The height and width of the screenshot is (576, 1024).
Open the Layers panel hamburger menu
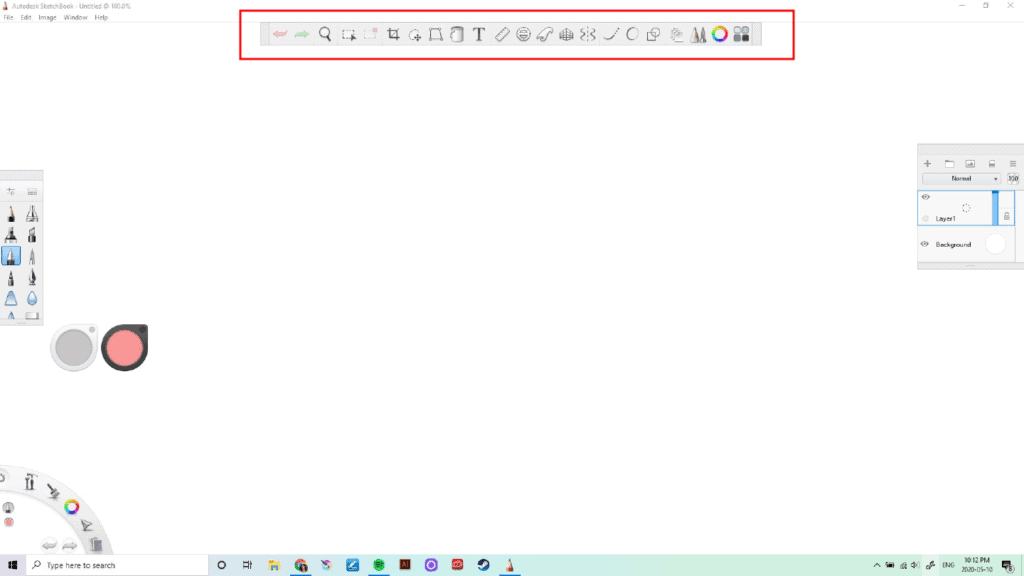(x=1013, y=163)
